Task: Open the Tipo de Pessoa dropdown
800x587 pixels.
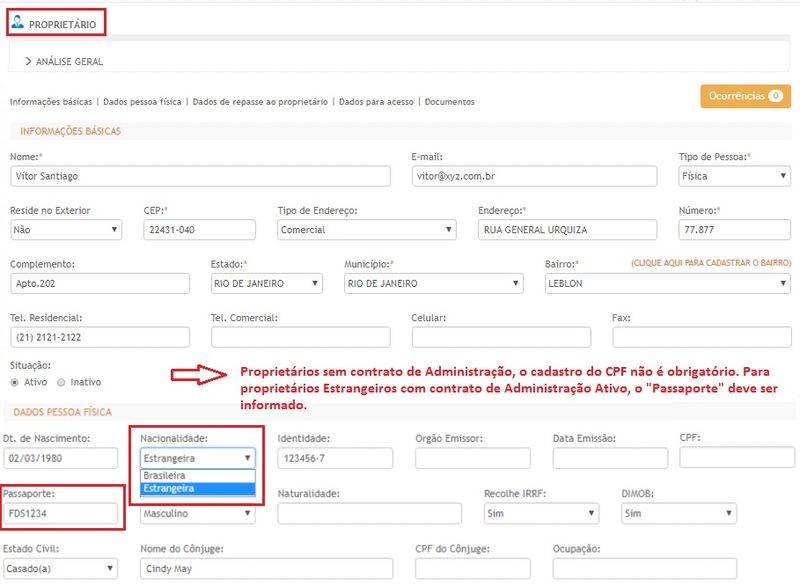Action: point(734,176)
